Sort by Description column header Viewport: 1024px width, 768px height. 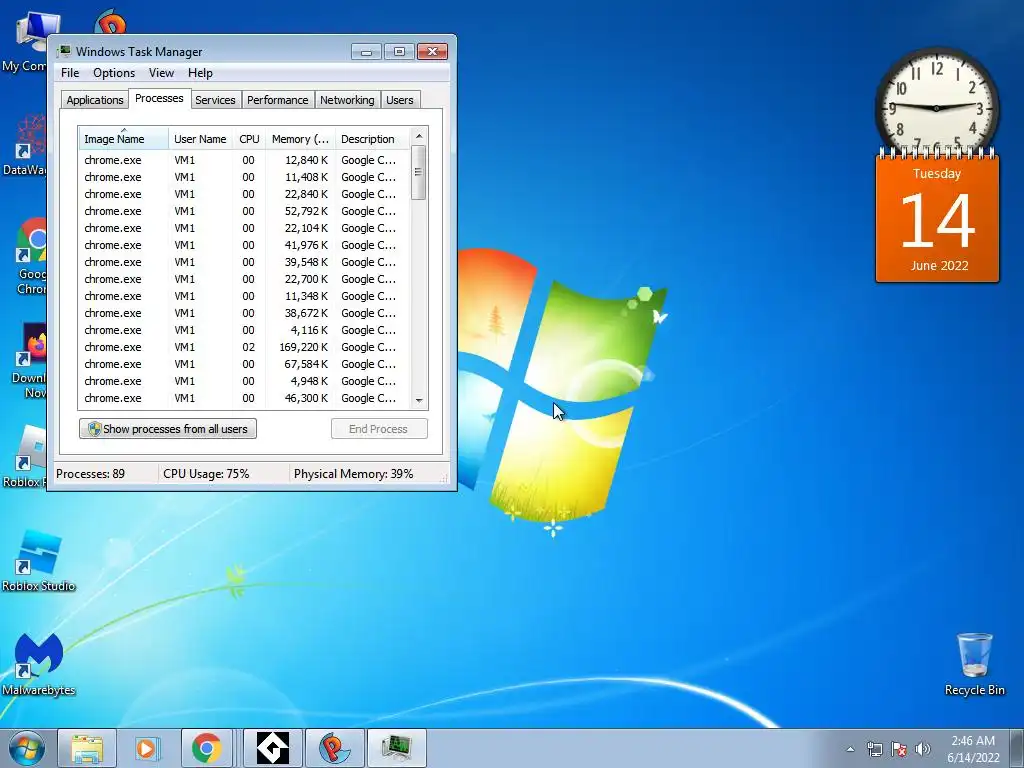pyautogui.click(x=372, y=139)
